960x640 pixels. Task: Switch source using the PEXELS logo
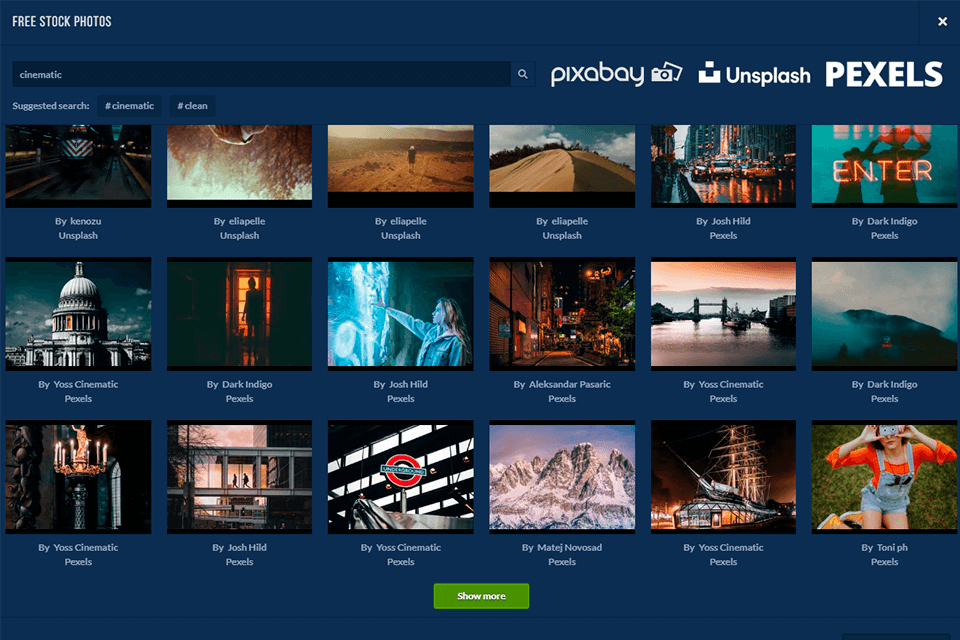[x=884, y=72]
